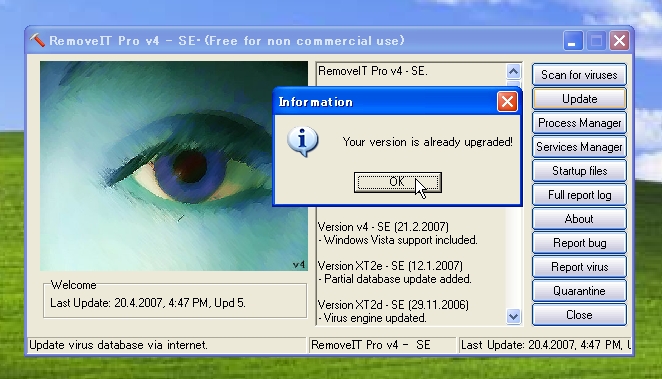Click status bar 'RemoveIT Pro v4 - SE' panel
This screenshot has height=379, width=662.
pyautogui.click(x=383, y=345)
